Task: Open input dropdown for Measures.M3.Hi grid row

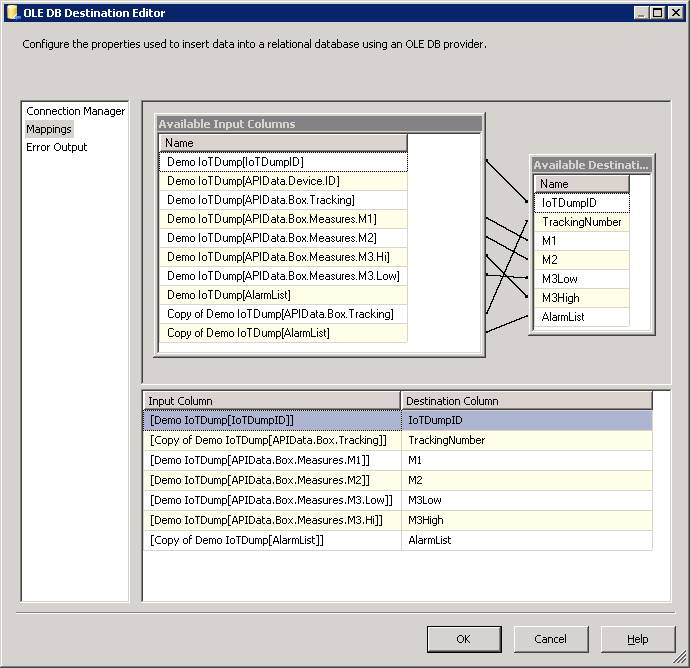Action: pyautogui.click(x=272, y=520)
